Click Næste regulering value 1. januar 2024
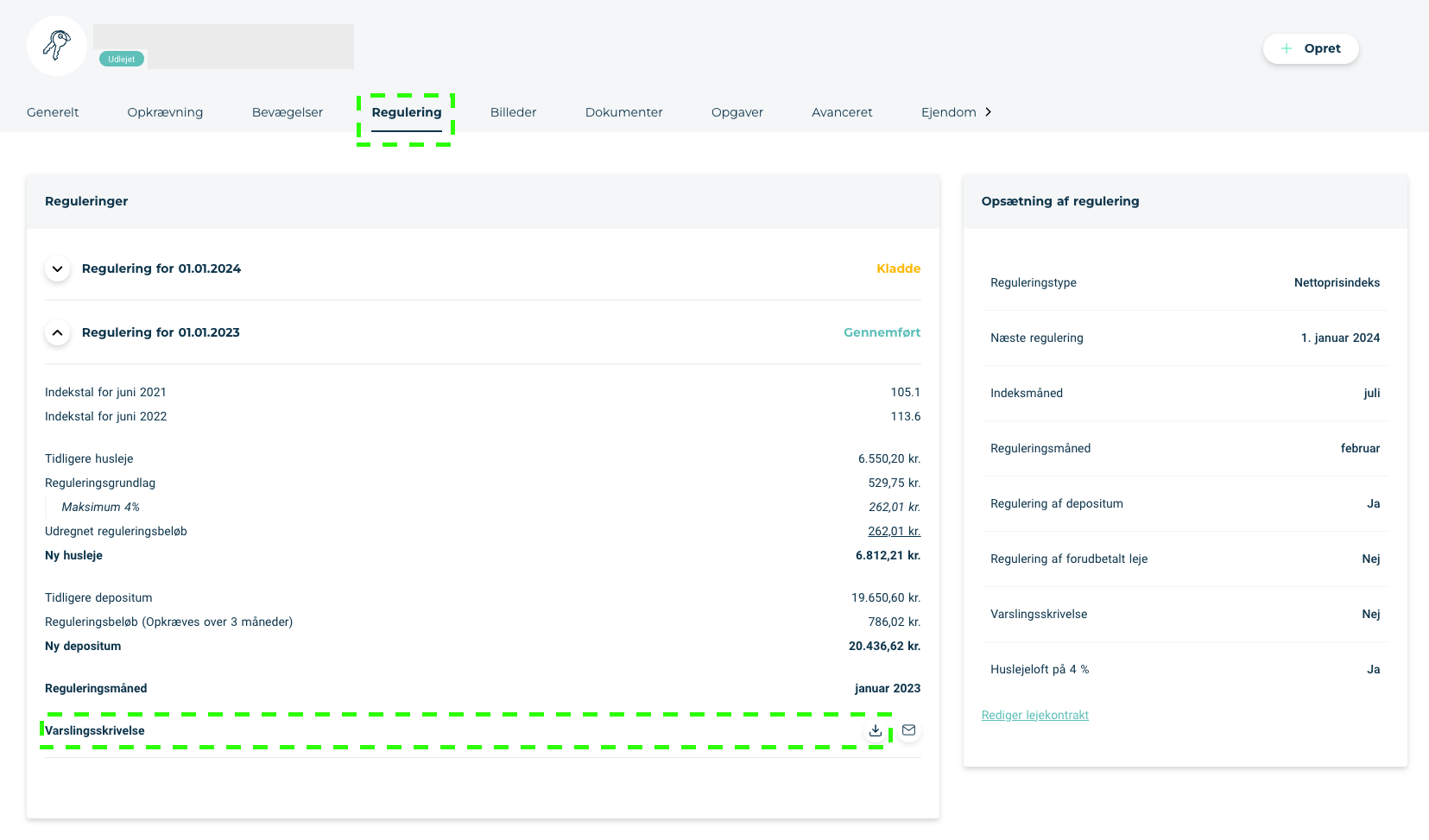1429x840 pixels. 1340,338
